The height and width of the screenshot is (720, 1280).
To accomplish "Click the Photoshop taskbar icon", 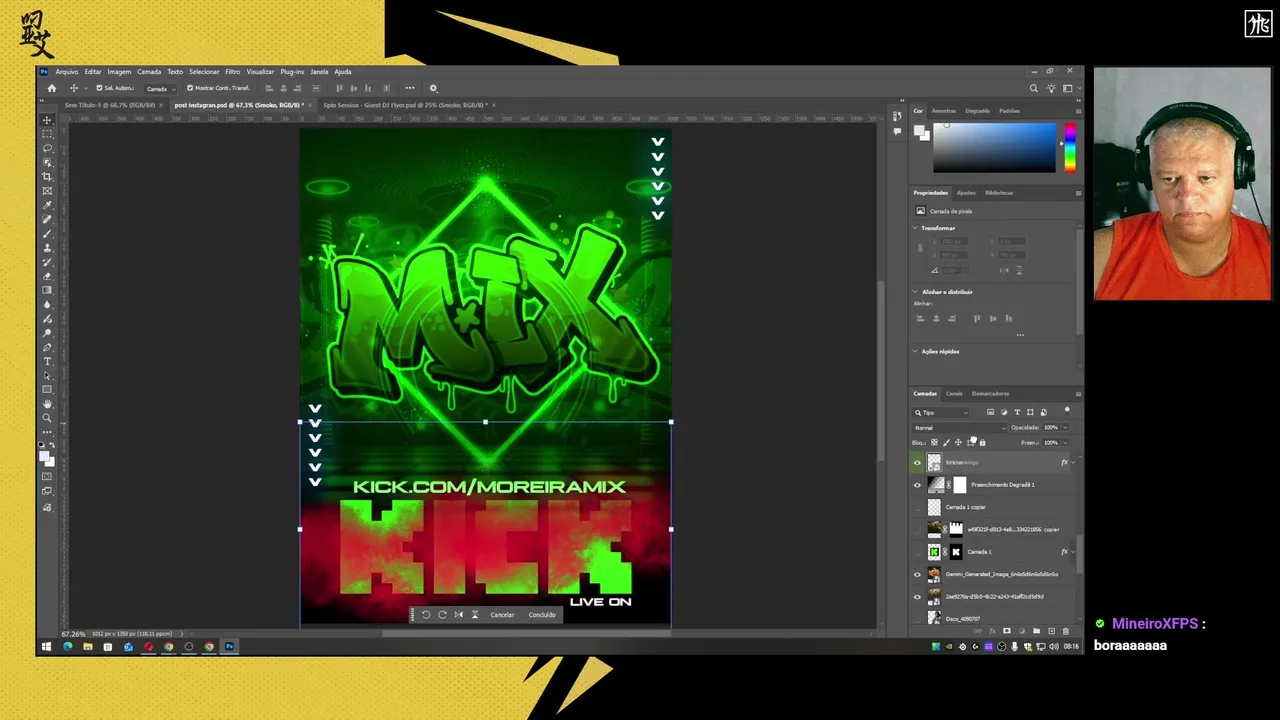I will pyautogui.click(x=229, y=647).
